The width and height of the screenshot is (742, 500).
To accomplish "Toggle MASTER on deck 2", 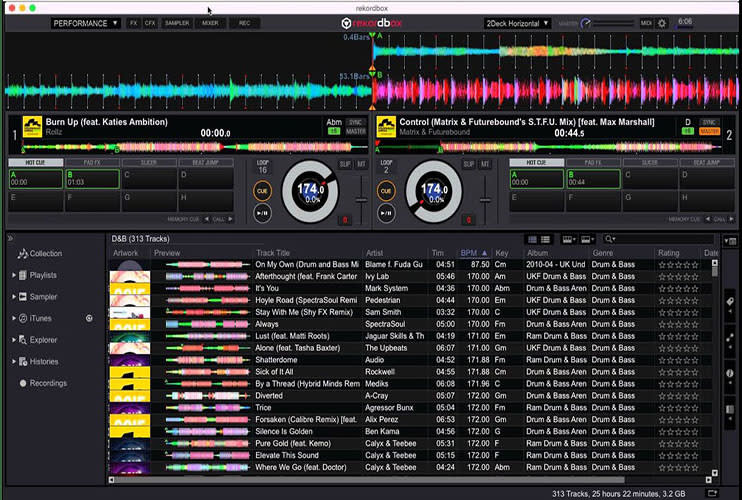I will [709, 131].
